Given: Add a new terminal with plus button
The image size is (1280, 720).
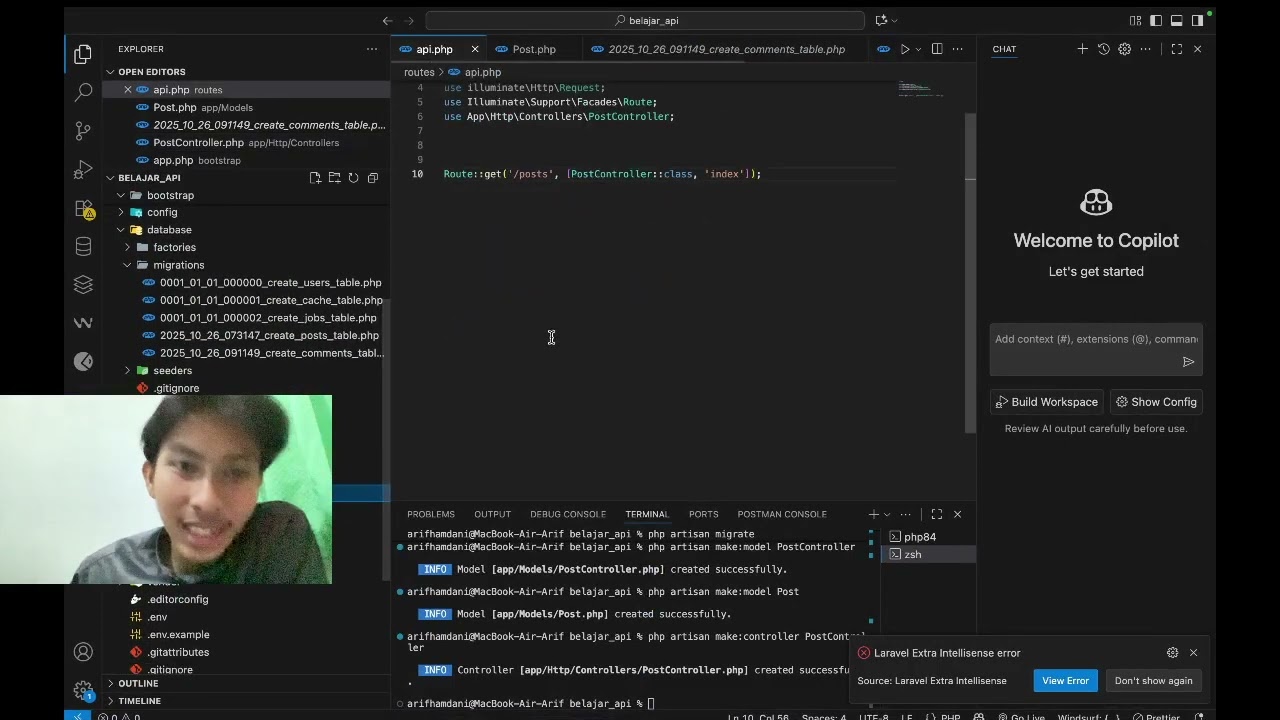Looking at the screenshot, I should 874,514.
